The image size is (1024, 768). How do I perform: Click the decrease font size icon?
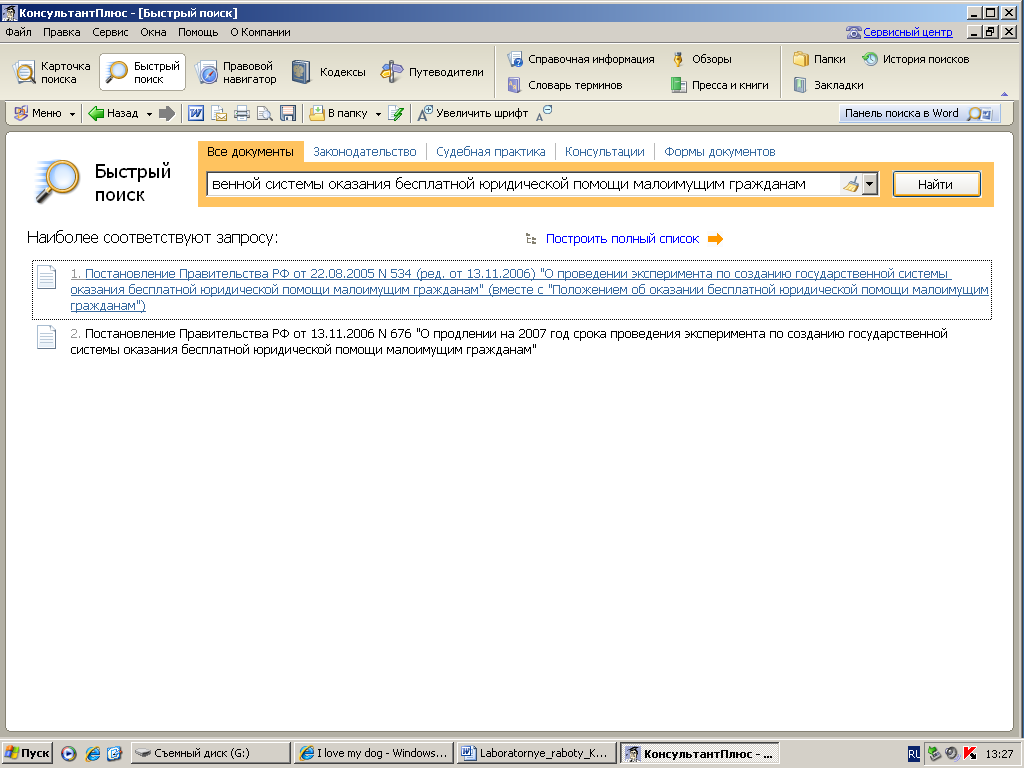544,113
